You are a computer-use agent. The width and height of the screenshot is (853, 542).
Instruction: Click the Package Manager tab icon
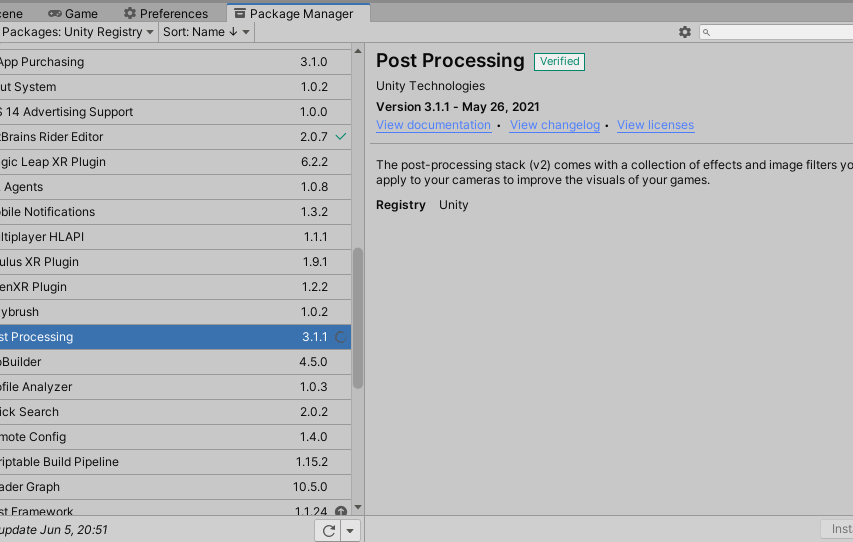click(x=239, y=13)
